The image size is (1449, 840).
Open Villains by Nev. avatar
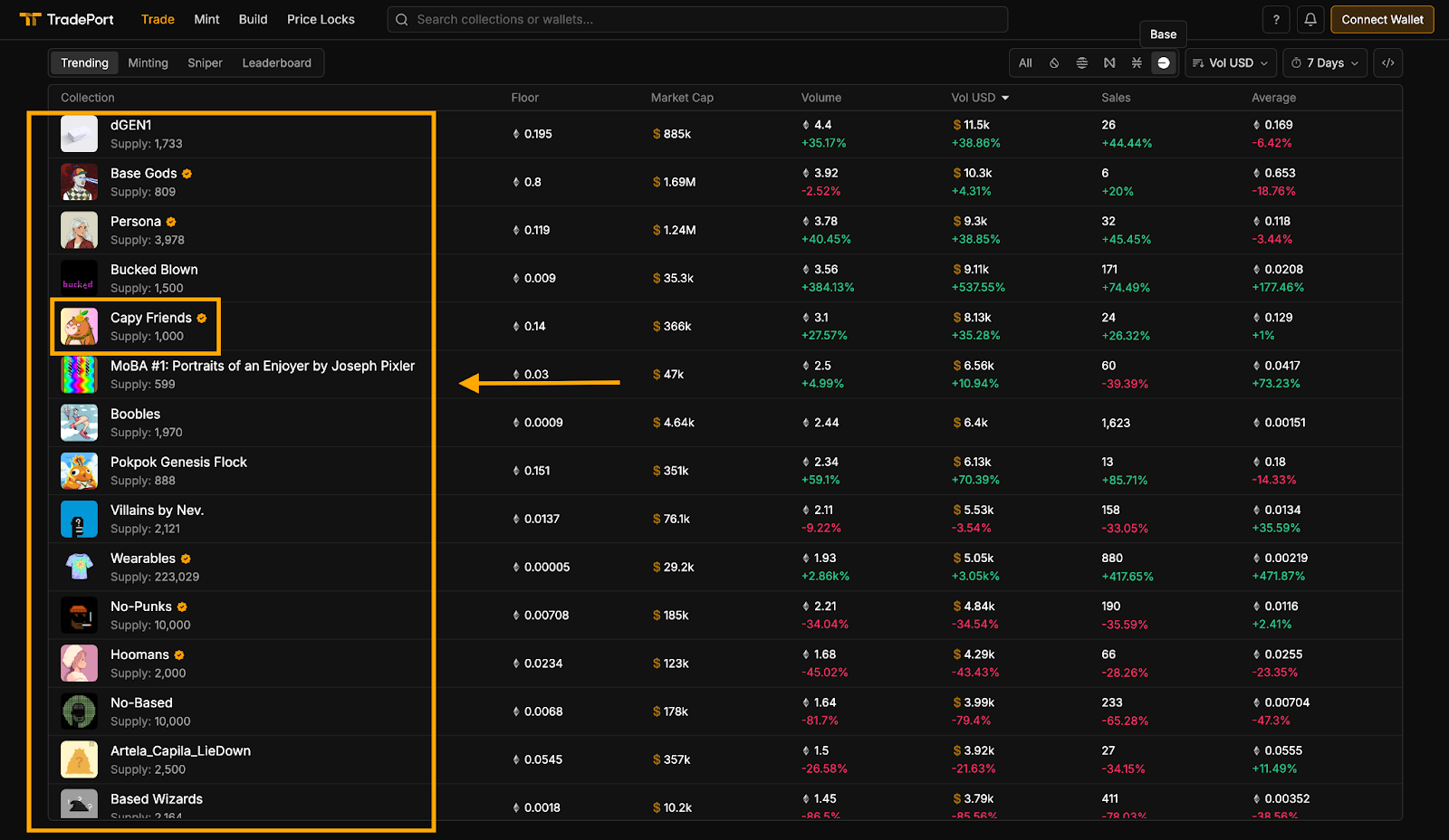click(79, 519)
